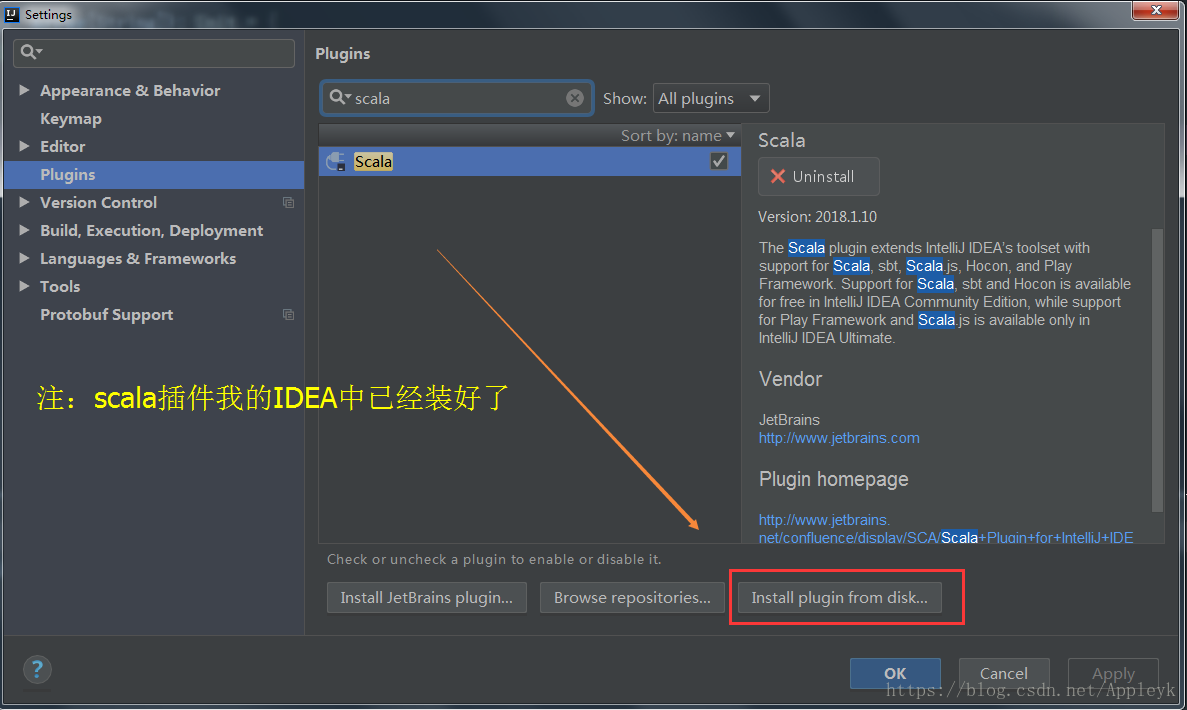Expand Build, Execution, Deployment section

(24, 230)
